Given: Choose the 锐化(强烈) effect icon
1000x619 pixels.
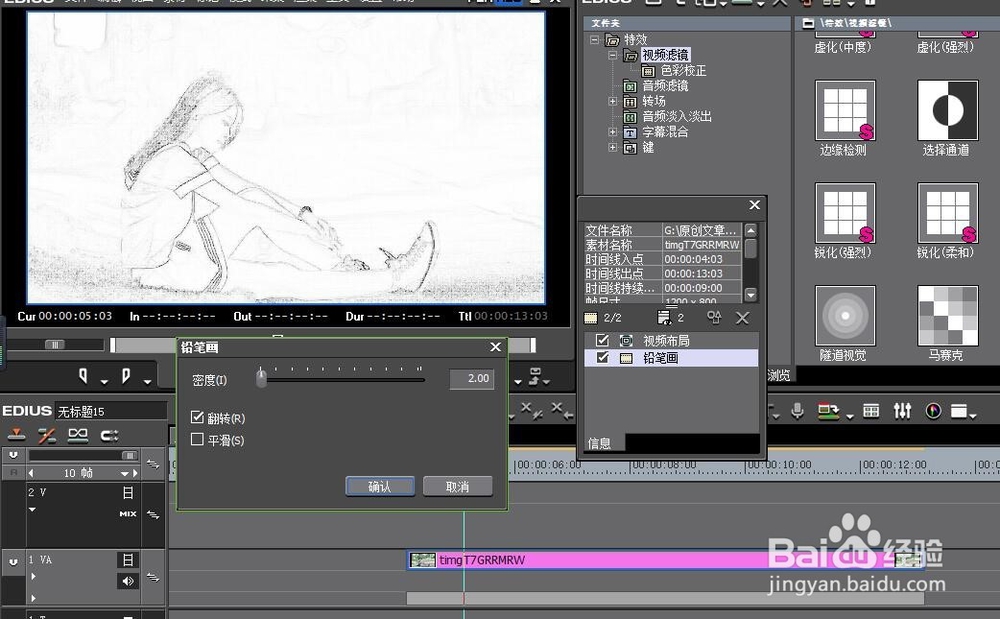Looking at the screenshot, I should 845,213.
